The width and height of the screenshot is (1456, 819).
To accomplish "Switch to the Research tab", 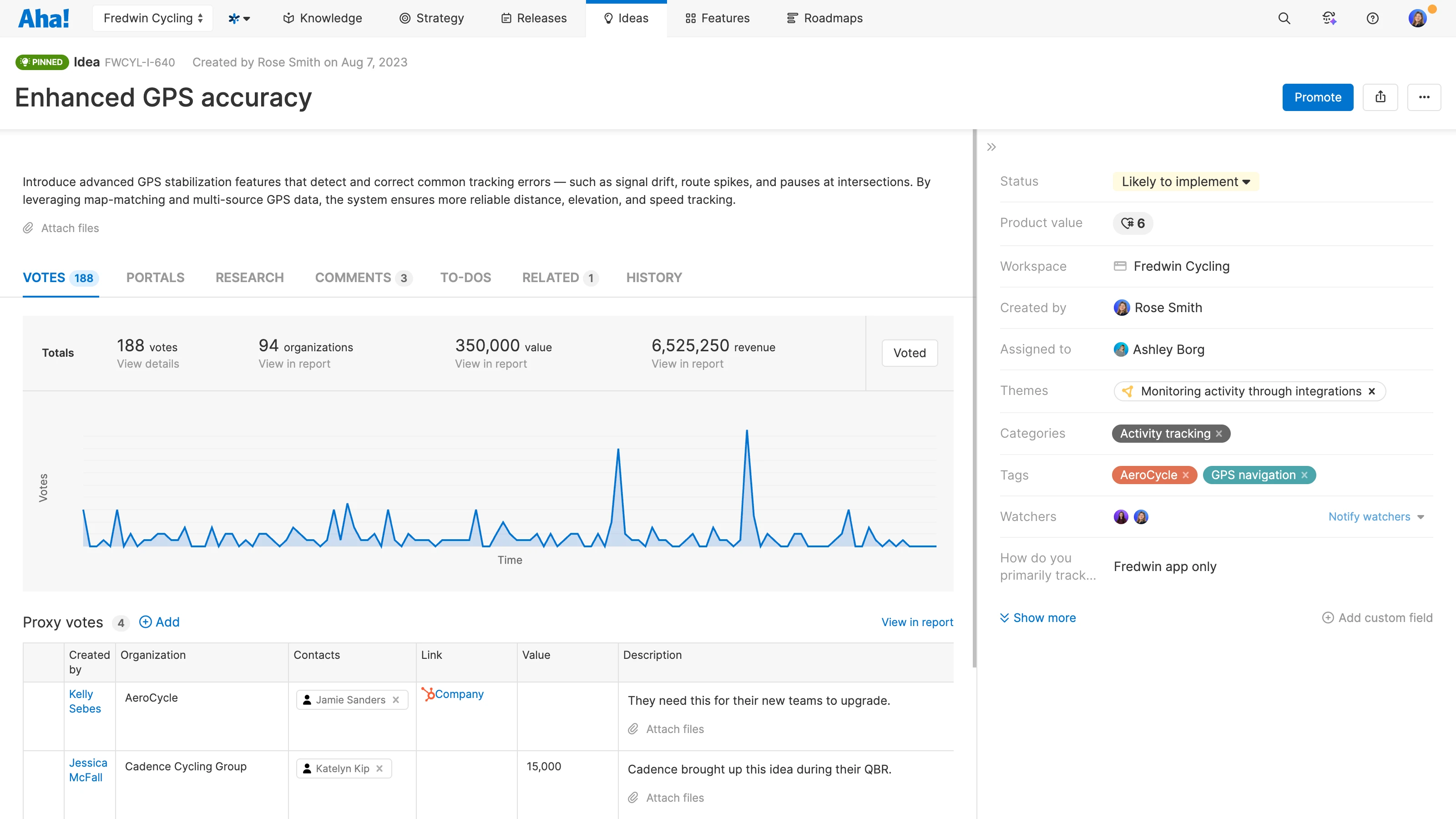I will click(250, 278).
